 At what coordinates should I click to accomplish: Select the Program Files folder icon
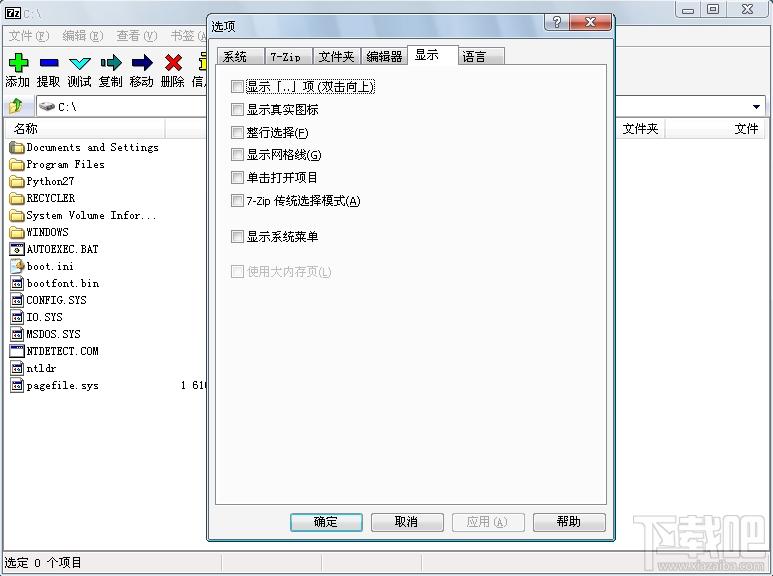17,164
